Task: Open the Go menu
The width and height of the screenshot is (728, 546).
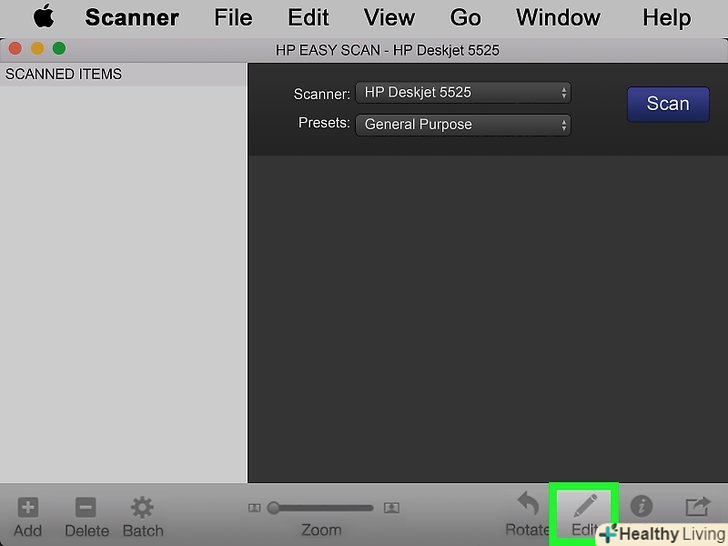Action: (465, 18)
